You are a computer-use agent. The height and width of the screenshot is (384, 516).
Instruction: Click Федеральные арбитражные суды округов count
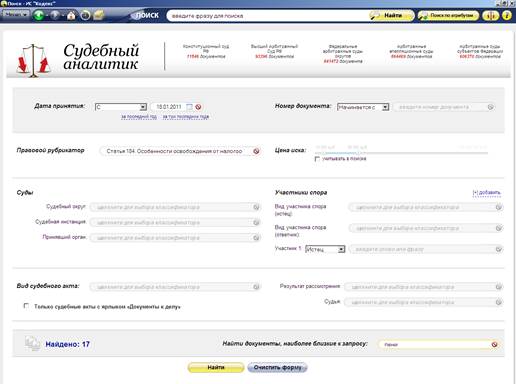tap(343, 61)
